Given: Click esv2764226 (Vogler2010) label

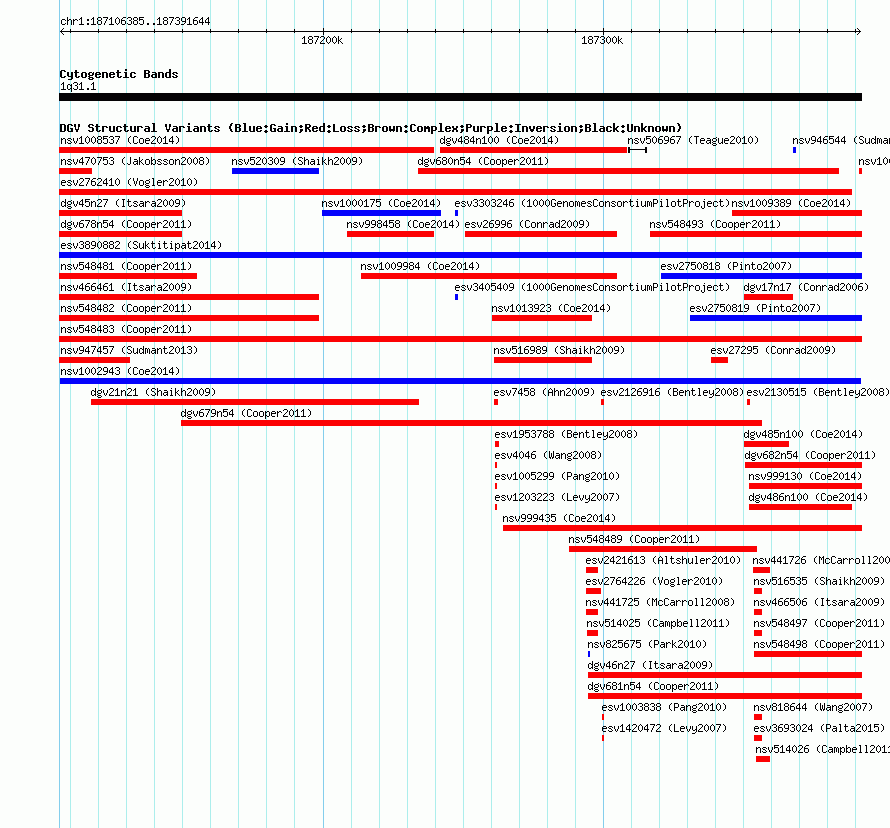Looking at the screenshot, I should coord(654,581).
